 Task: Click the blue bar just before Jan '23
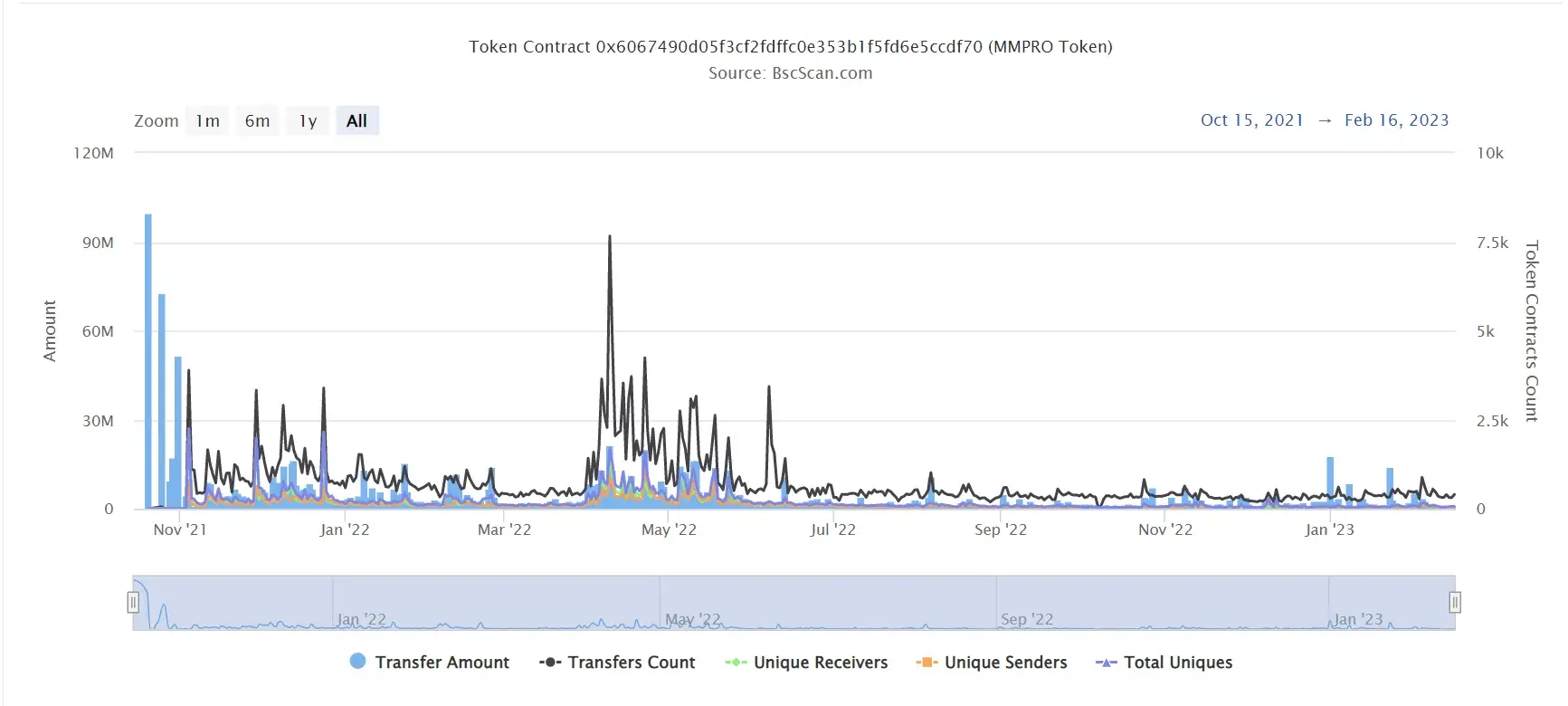click(x=1330, y=482)
